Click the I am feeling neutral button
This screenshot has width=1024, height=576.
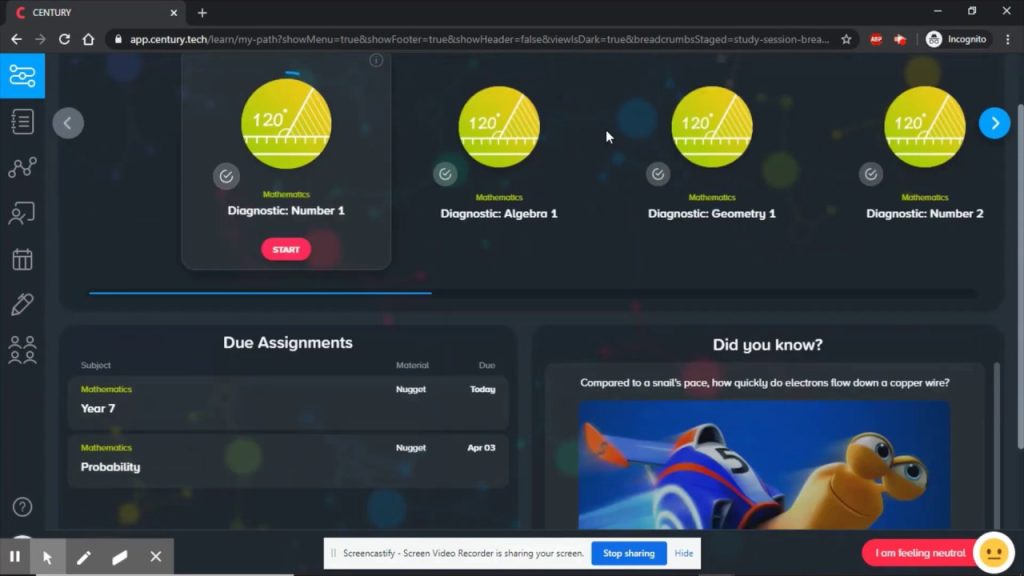click(x=920, y=553)
